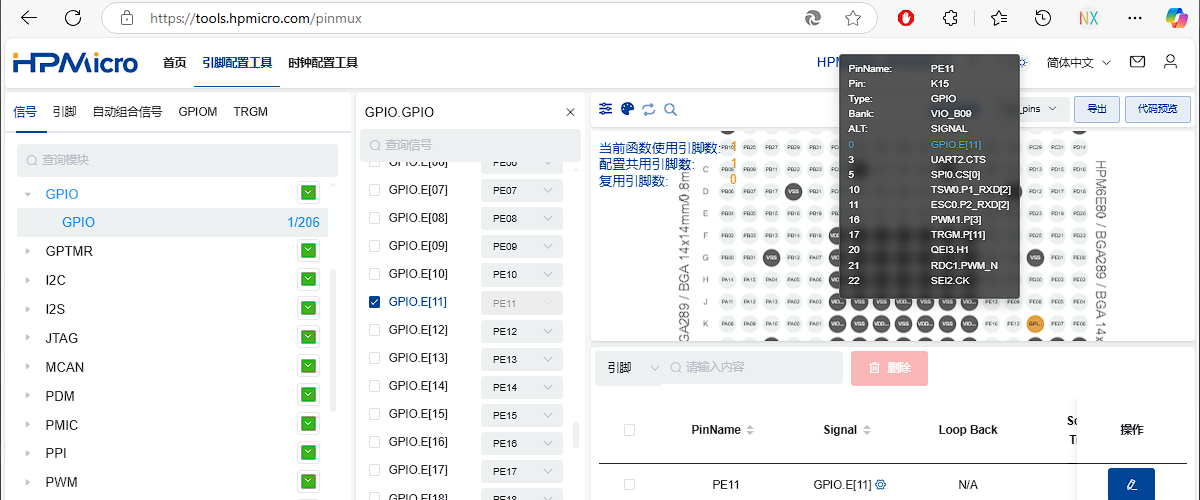Switch to the 自动组合信号 tab
The width and height of the screenshot is (1200, 500).
[127, 112]
